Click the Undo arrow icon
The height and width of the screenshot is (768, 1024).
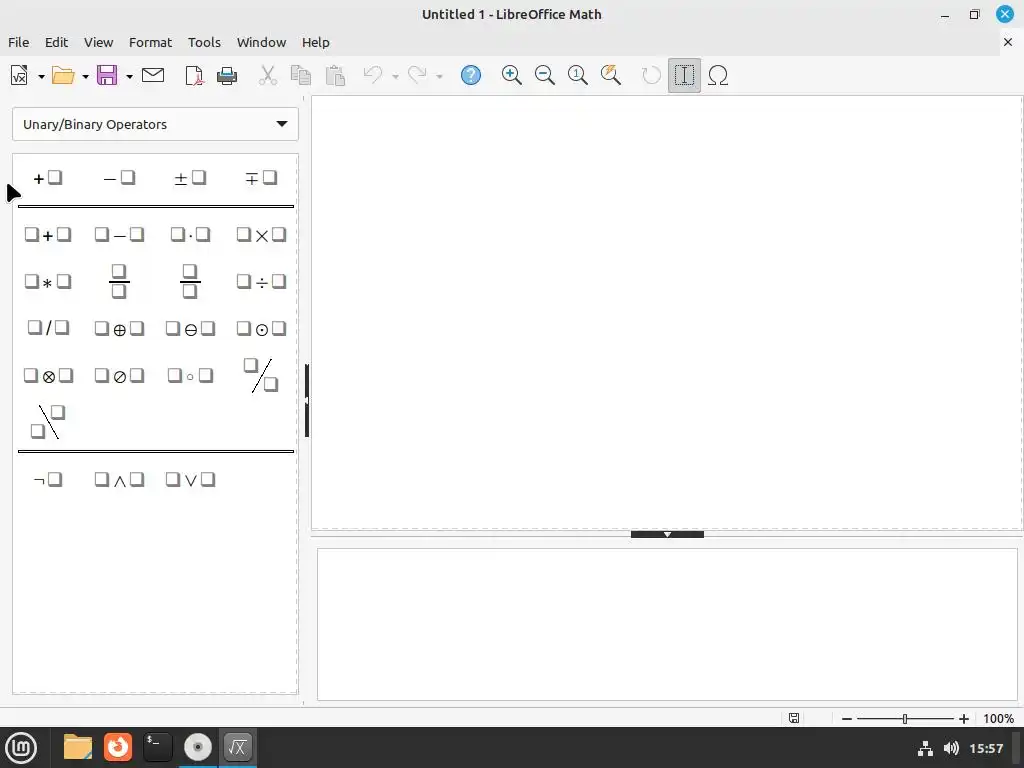click(x=372, y=74)
